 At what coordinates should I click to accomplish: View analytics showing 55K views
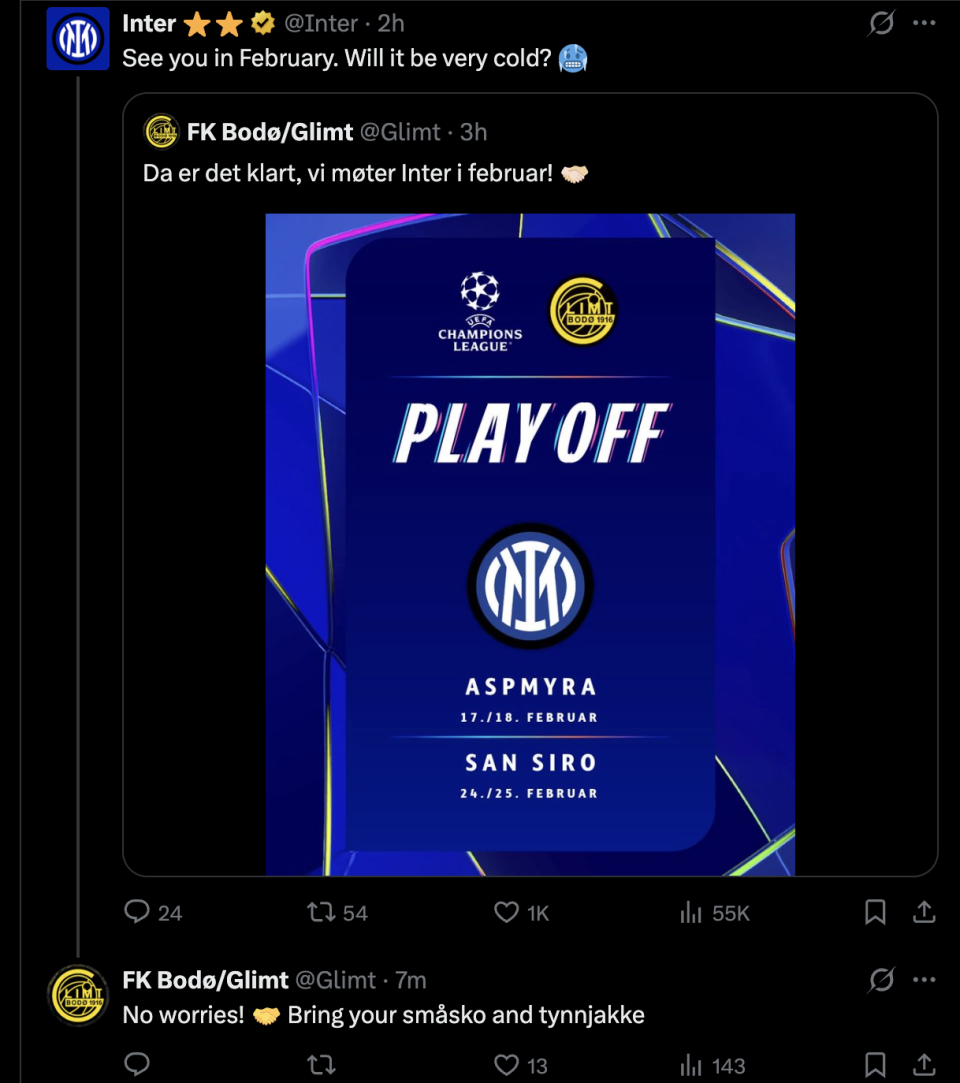tap(691, 912)
